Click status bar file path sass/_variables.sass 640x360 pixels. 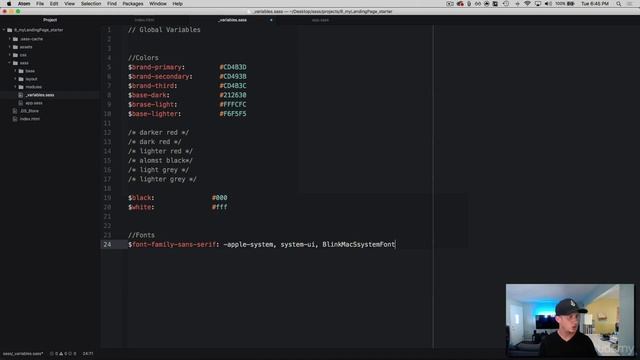pos(23,353)
